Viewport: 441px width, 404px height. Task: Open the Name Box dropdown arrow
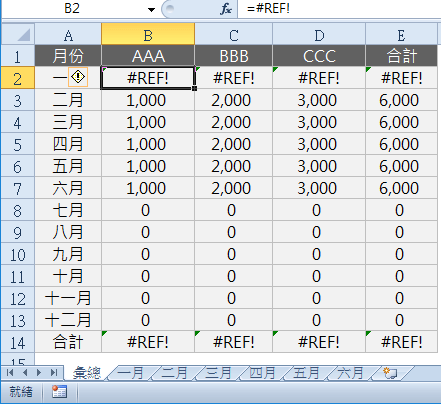151,9
